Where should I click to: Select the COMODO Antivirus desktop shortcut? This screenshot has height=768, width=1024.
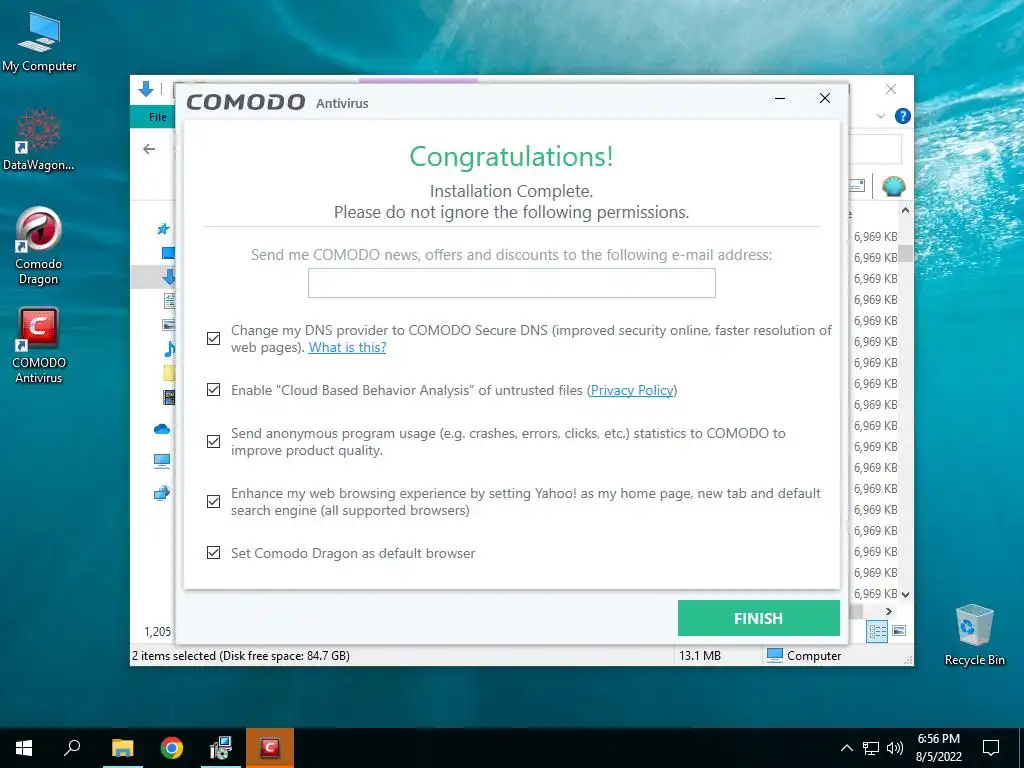(39, 345)
